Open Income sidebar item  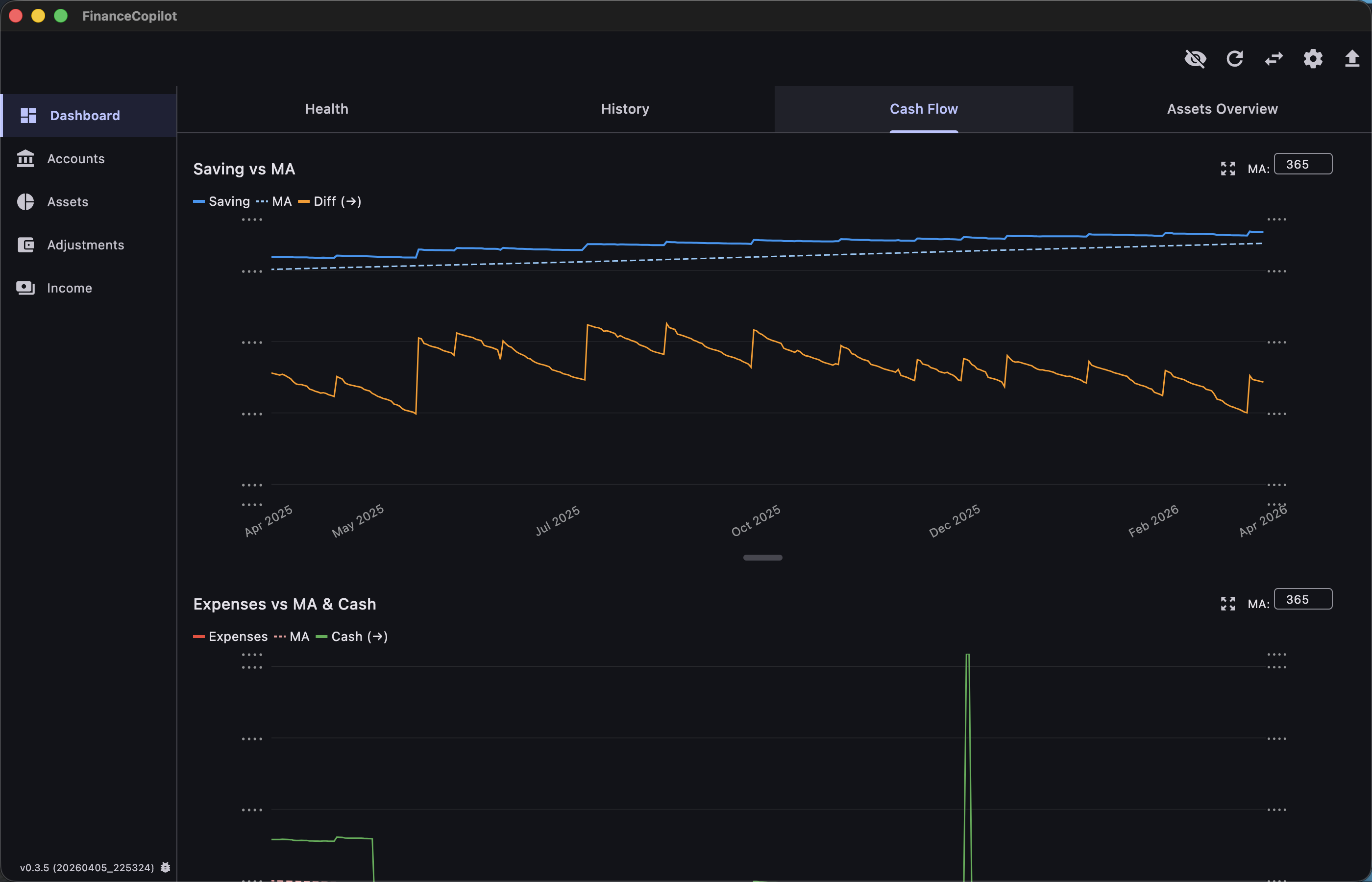point(69,288)
